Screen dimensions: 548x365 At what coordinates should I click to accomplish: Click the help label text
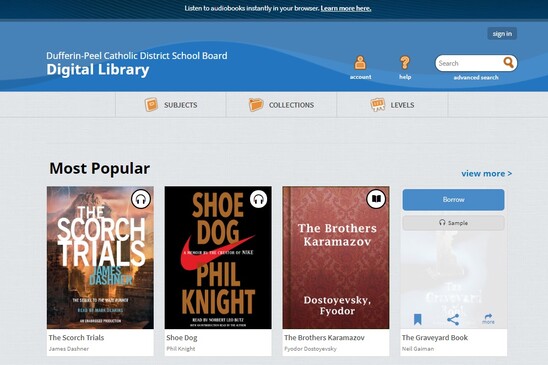(x=405, y=77)
